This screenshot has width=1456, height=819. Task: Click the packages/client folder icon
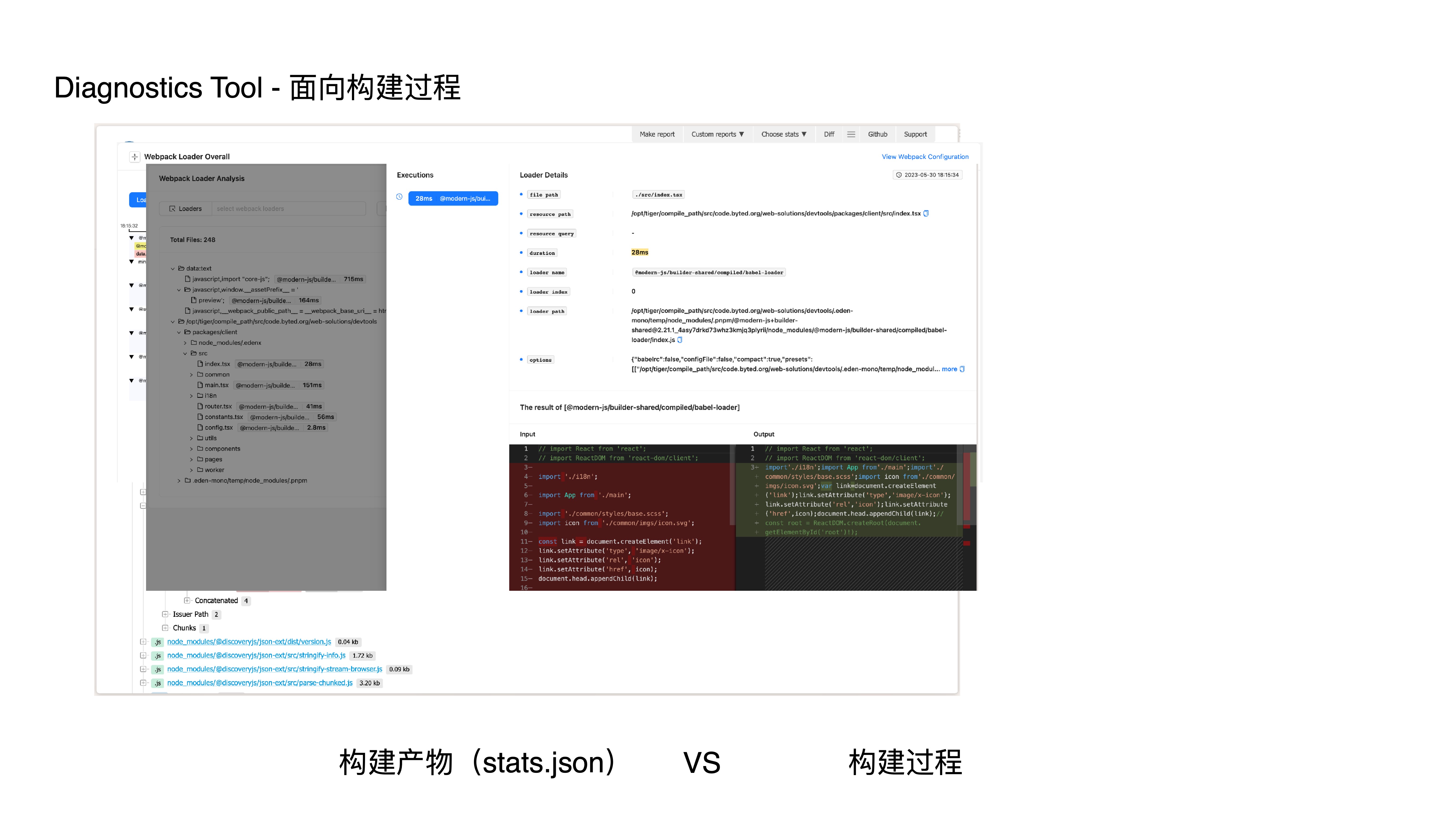pyautogui.click(x=188, y=332)
